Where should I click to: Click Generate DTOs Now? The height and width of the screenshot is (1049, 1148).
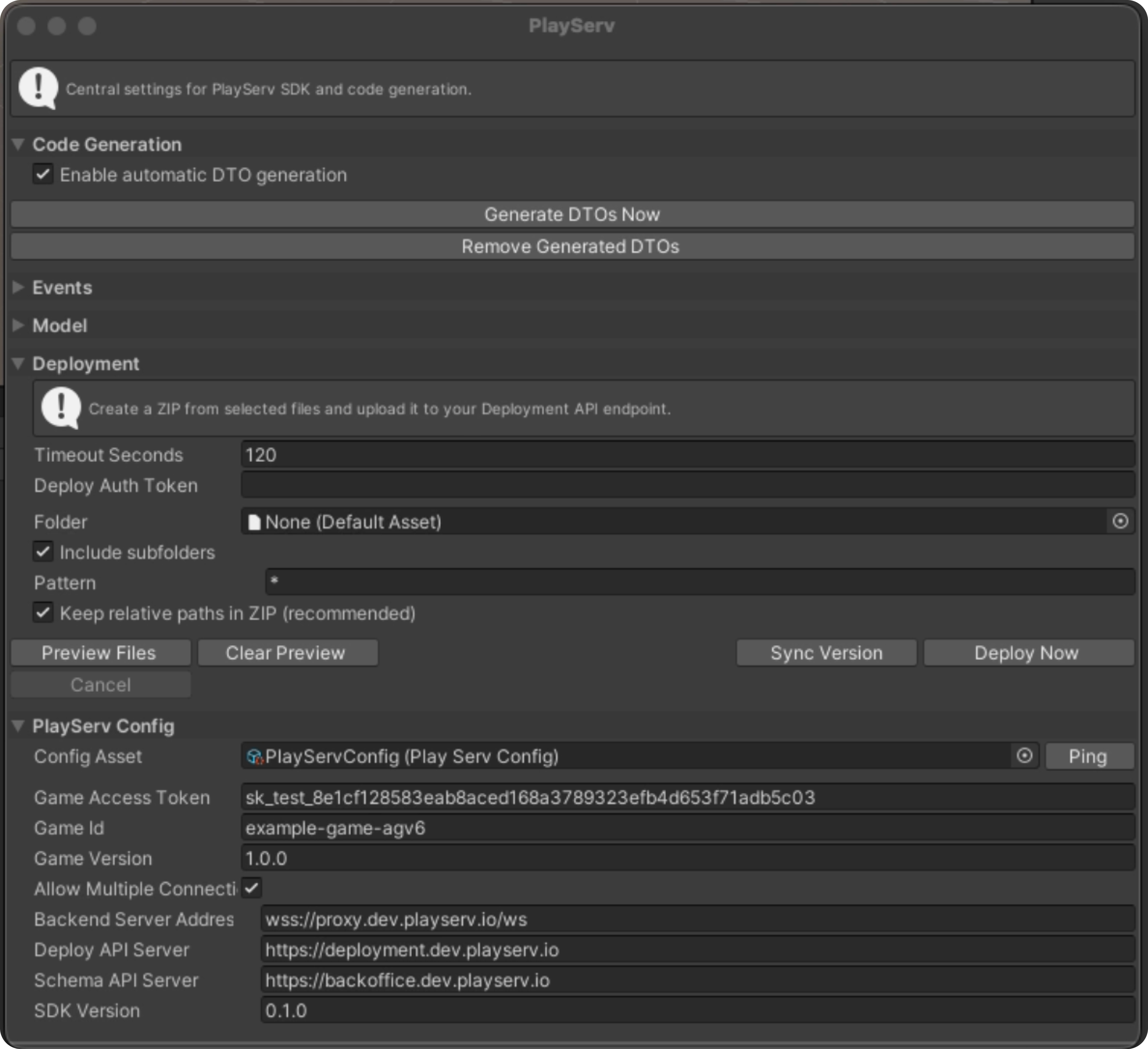(x=572, y=214)
